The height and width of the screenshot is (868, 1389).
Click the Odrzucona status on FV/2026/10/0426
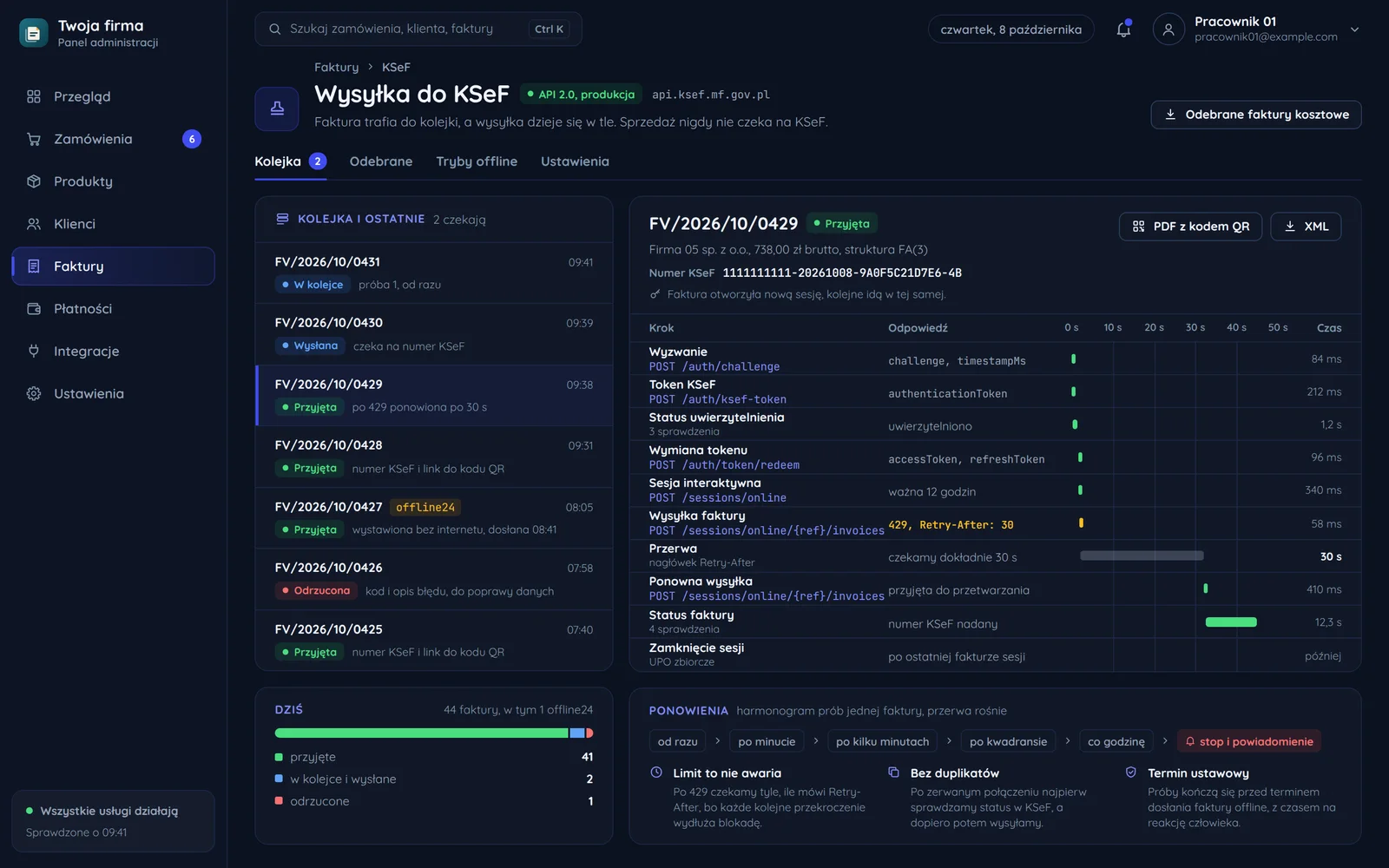point(316,590)
